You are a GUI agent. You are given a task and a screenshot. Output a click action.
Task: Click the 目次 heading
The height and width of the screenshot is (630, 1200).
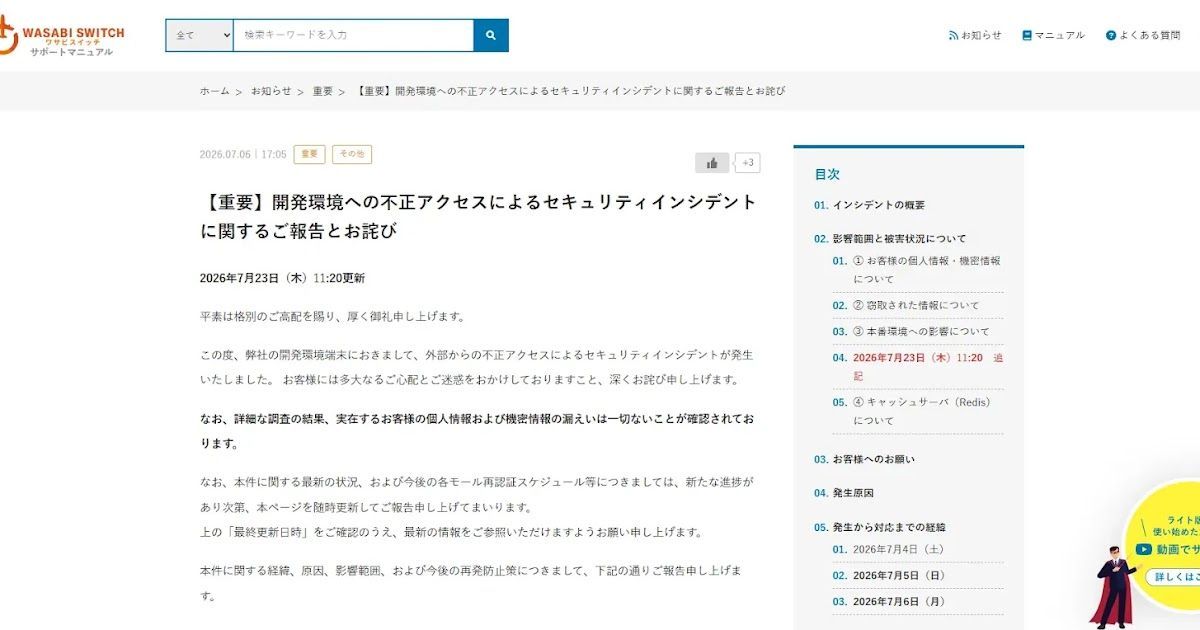(827, 174)
